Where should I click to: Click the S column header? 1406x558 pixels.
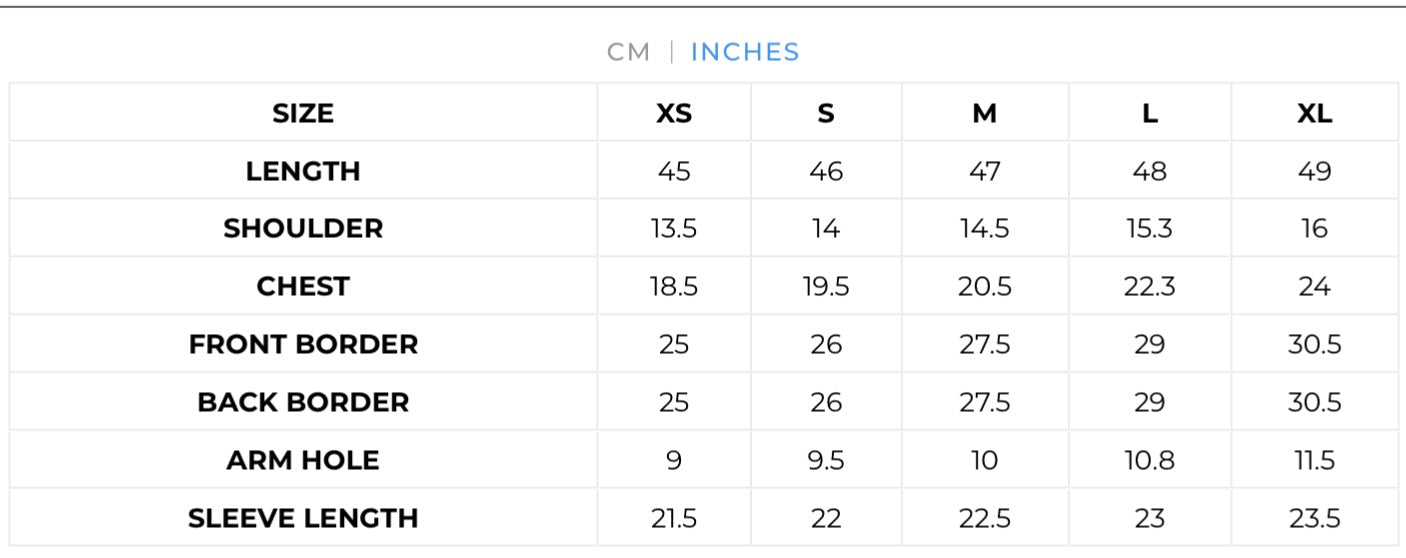click(826, 113)
